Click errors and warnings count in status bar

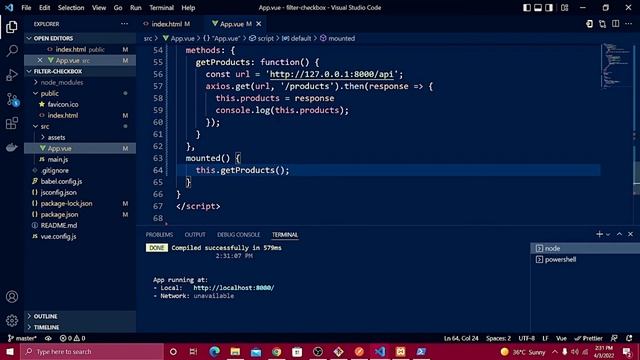73,338
